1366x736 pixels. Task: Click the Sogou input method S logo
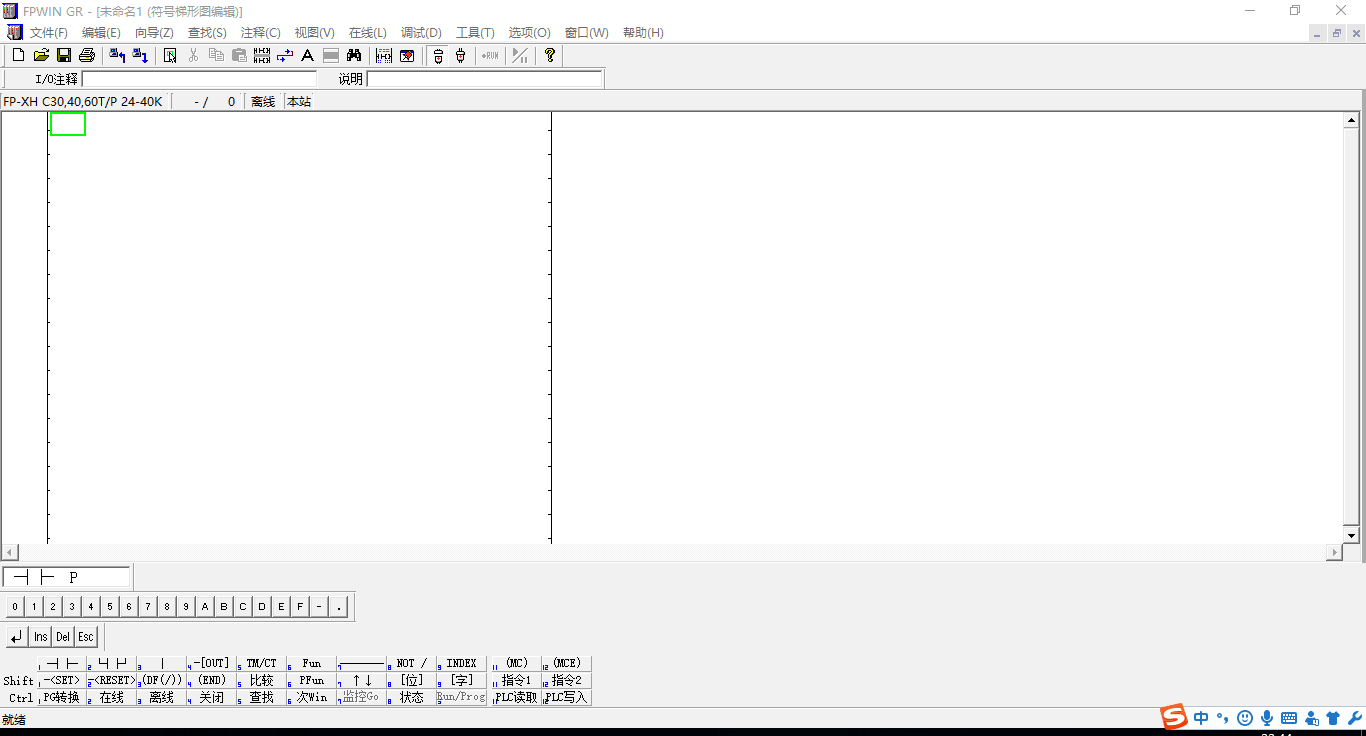click(x=1174, y=717)
